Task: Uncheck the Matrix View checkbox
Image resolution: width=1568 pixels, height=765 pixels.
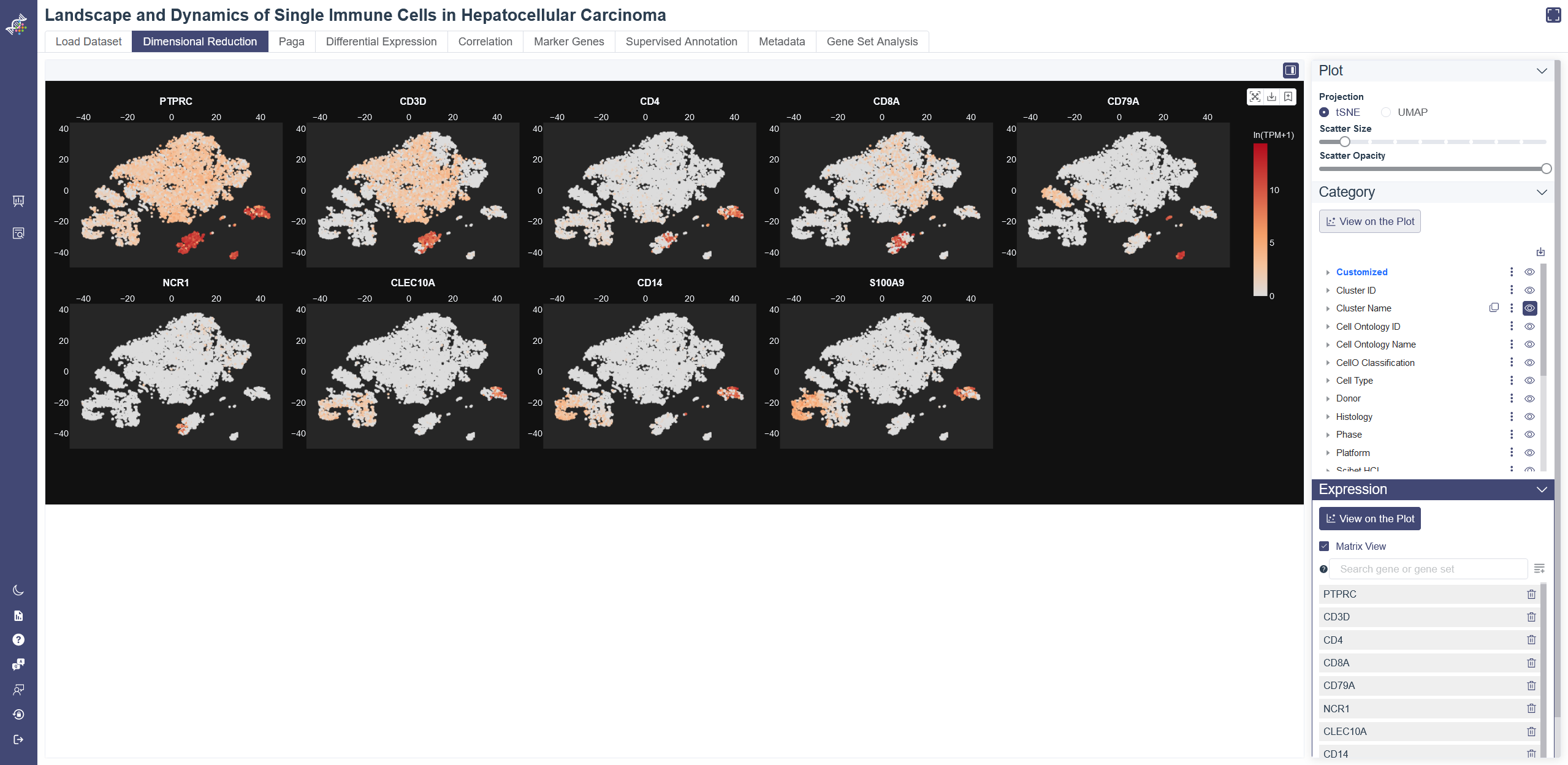Action: click(x=1324, y=546)
